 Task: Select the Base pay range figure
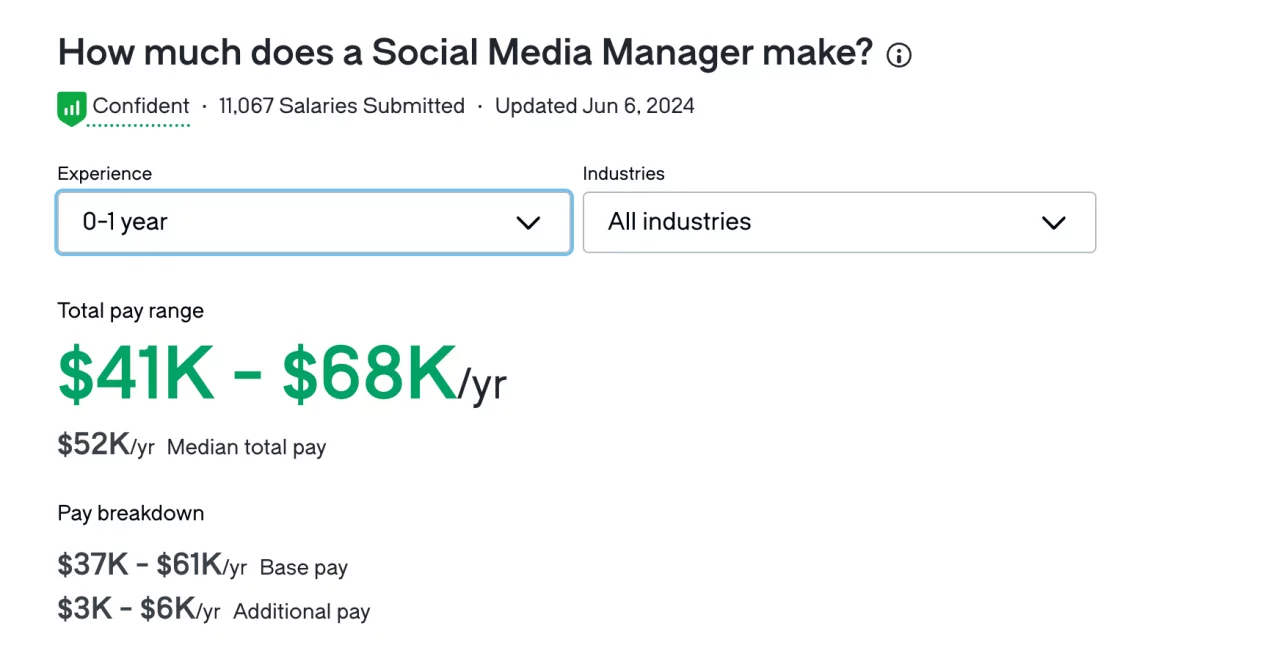(150, 565)
